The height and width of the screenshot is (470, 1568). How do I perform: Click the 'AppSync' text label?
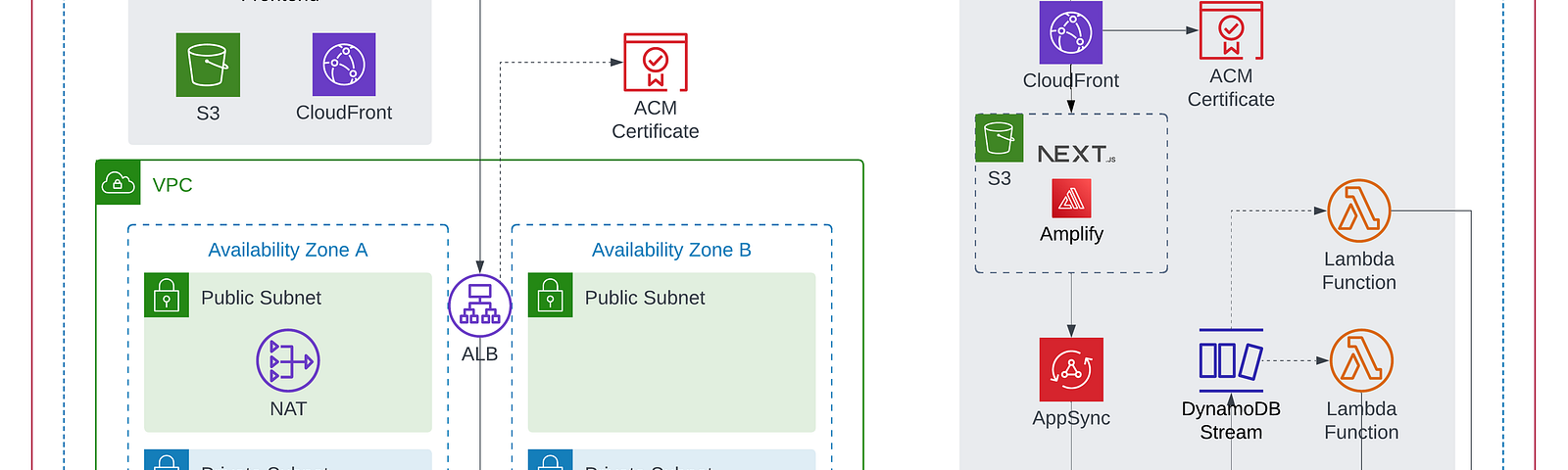[x=1071, y=418]
